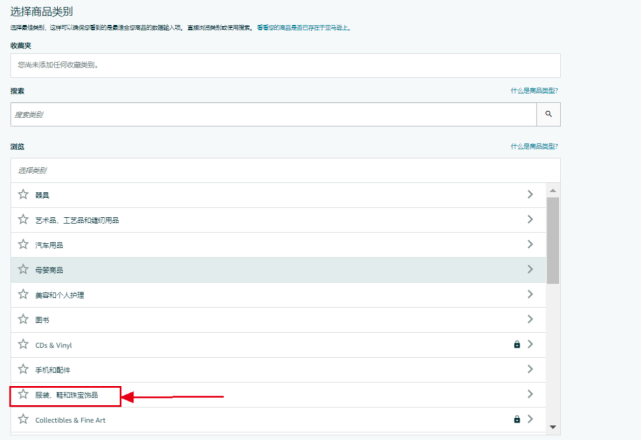Open the link checking if product exists on Amazon

[304, 28]
